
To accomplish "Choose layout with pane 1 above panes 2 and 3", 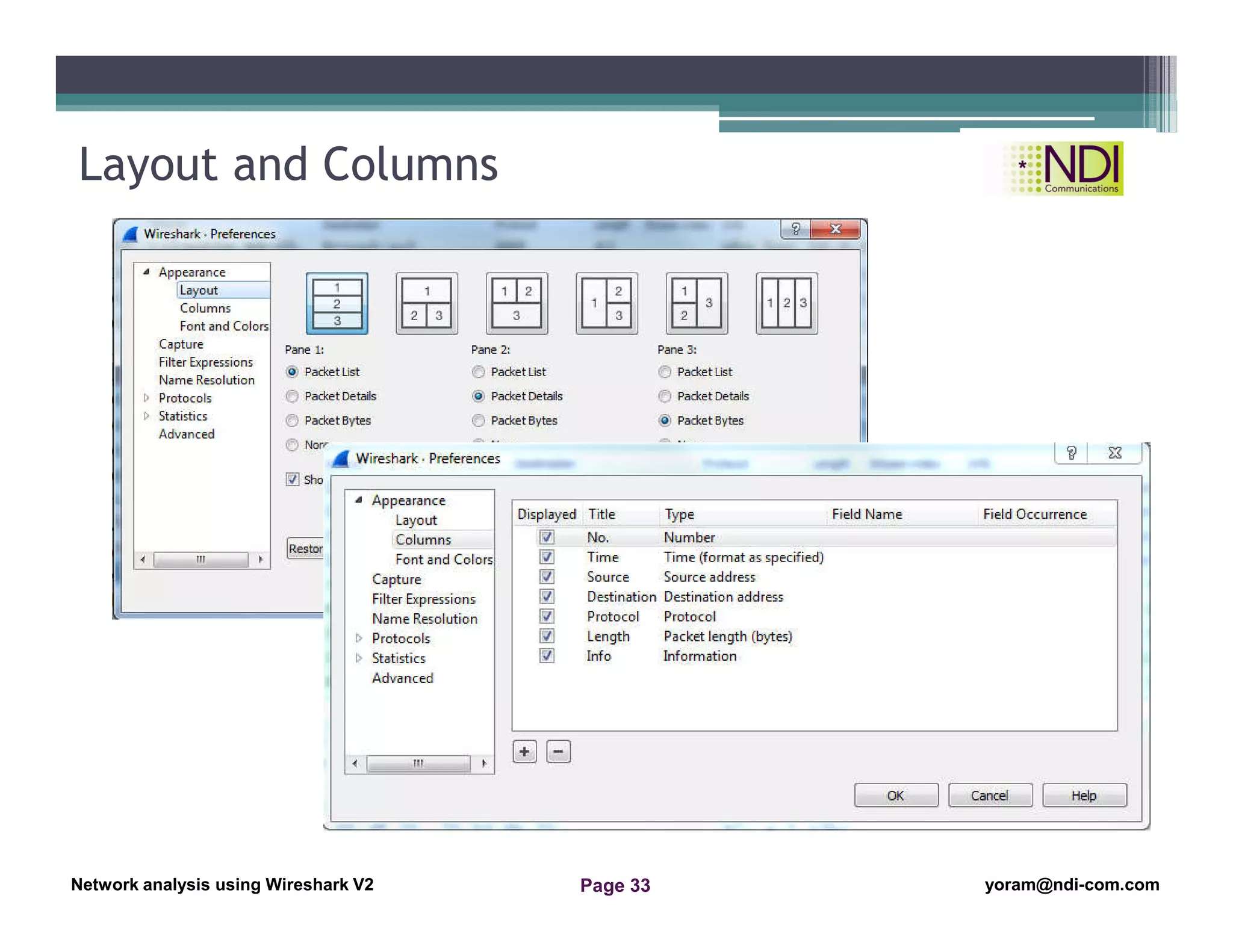I will coord(427,303).
